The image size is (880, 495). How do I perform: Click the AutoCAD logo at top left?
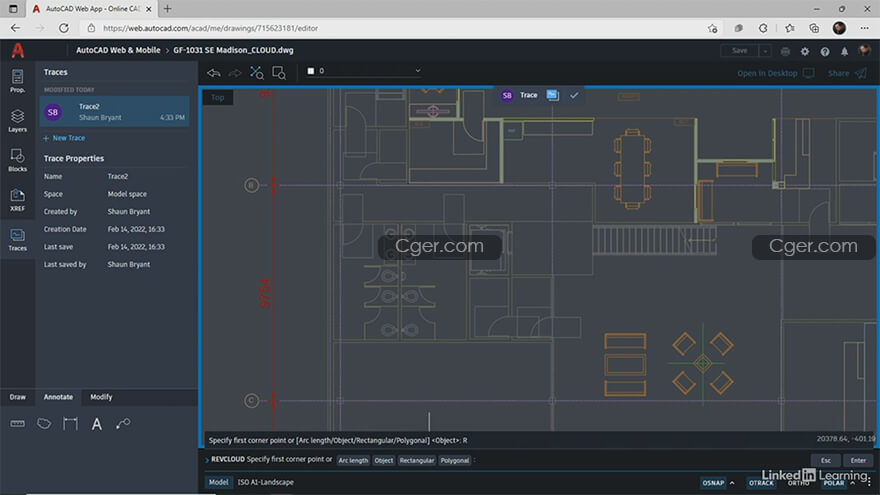coord(18,51)
